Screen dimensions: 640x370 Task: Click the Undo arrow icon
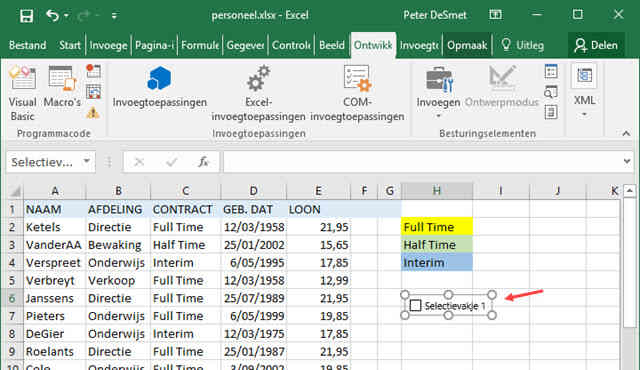[x=52, y=16]
